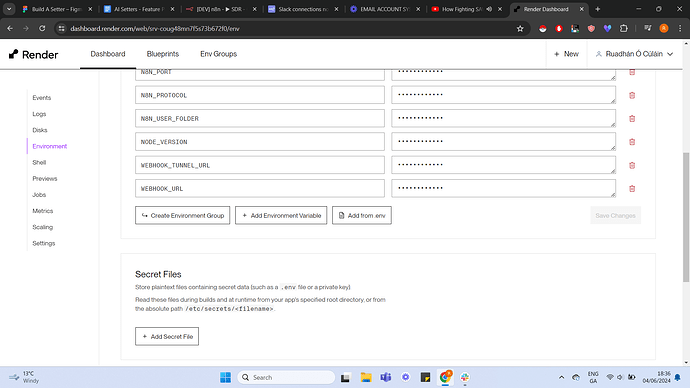This screenshot has width=690, height=388.
Task: Delete the WEBHOOK_URL variable with its trash icon
Action: 632,189
